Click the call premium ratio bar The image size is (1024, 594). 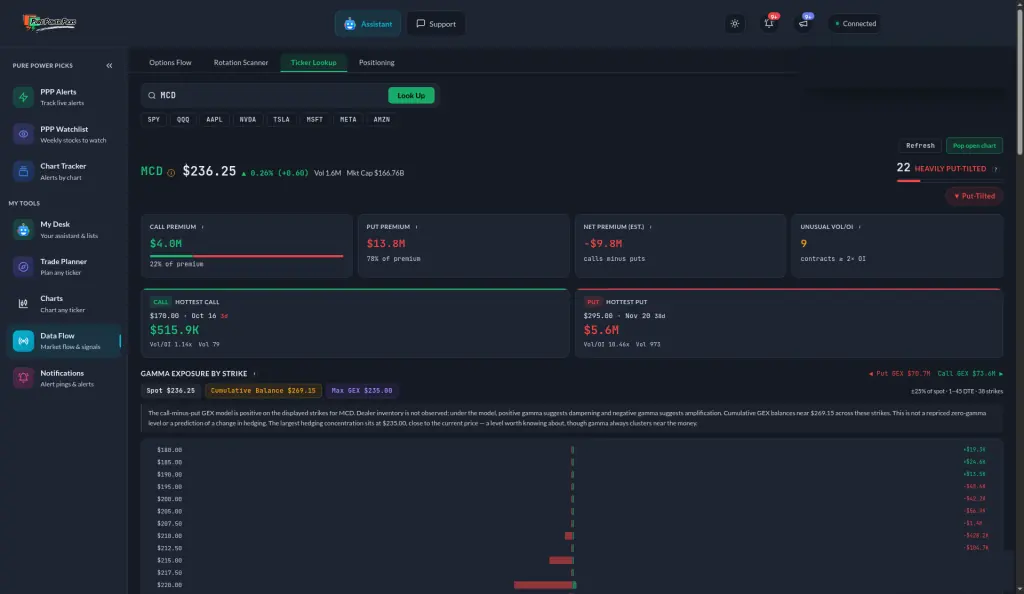pos(246,256)
